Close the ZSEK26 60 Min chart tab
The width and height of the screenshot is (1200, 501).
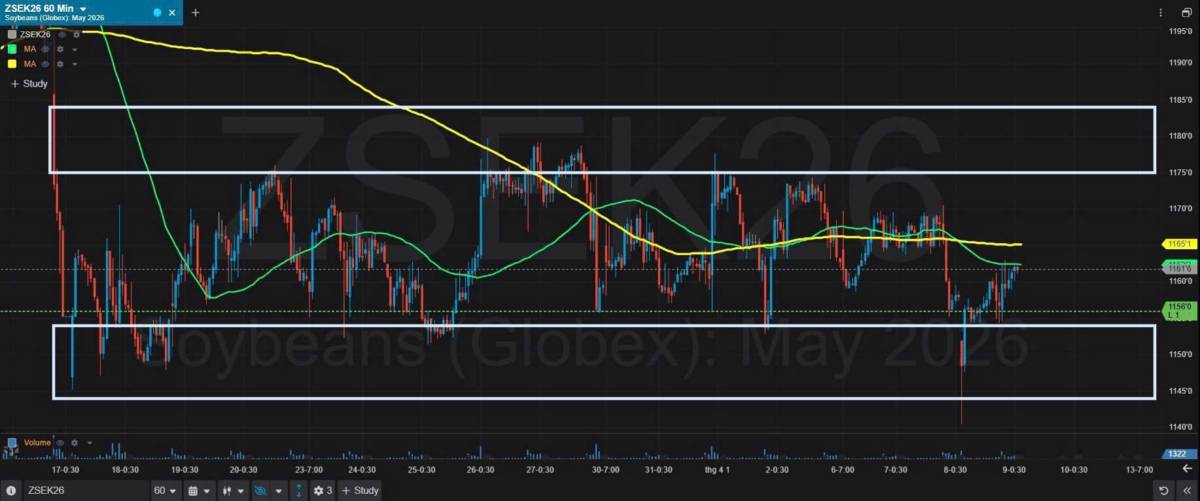point(172,12)
